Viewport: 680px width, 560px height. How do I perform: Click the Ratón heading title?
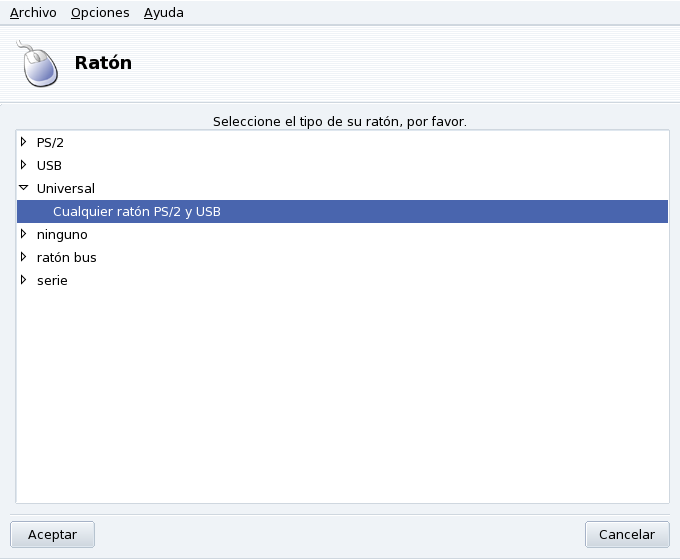pos(103,63)
